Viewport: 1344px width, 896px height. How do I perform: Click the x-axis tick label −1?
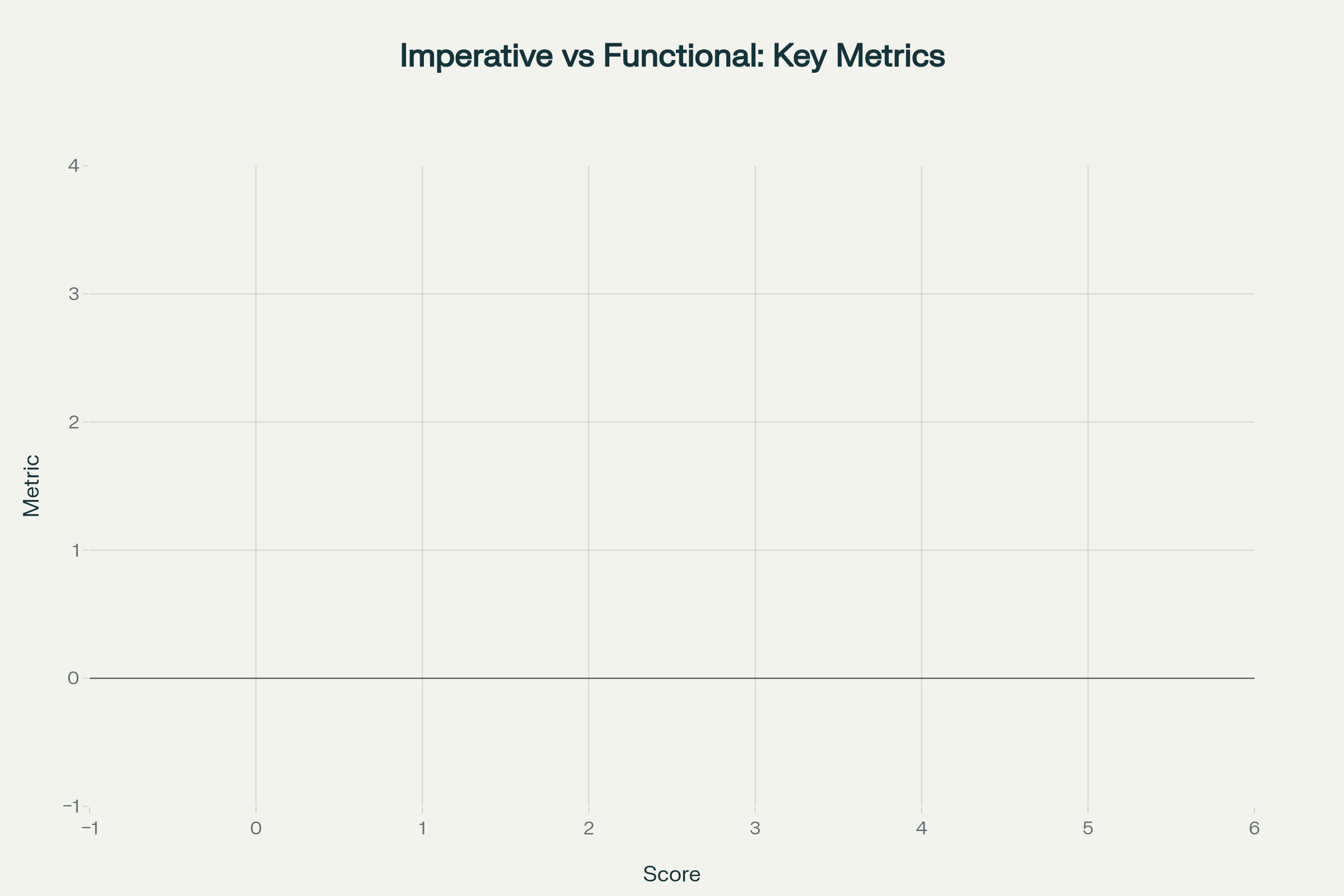pyautogui.click(x=90, y=829)
